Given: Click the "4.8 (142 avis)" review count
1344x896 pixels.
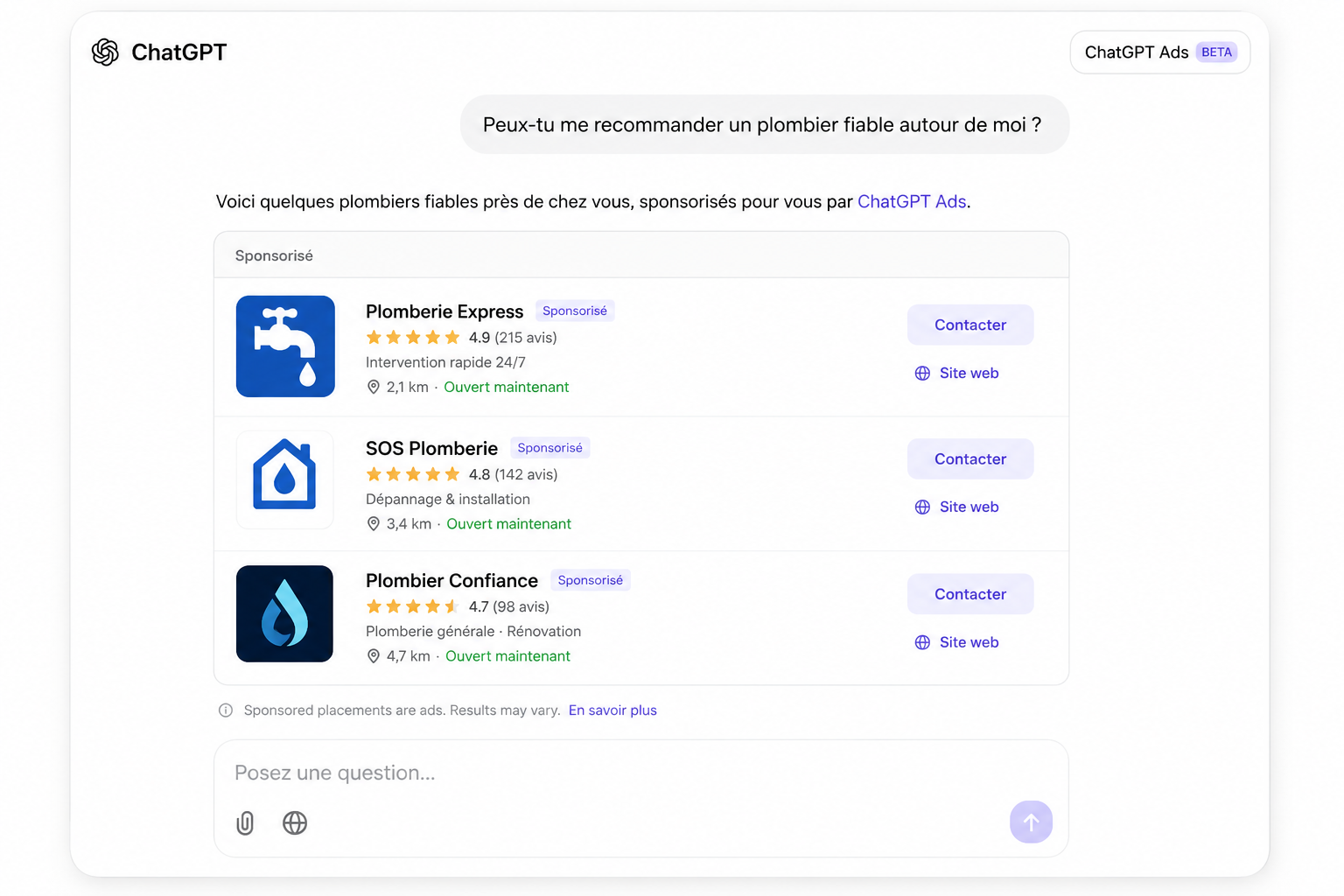Looking at the screenshot, I should 513,474.
